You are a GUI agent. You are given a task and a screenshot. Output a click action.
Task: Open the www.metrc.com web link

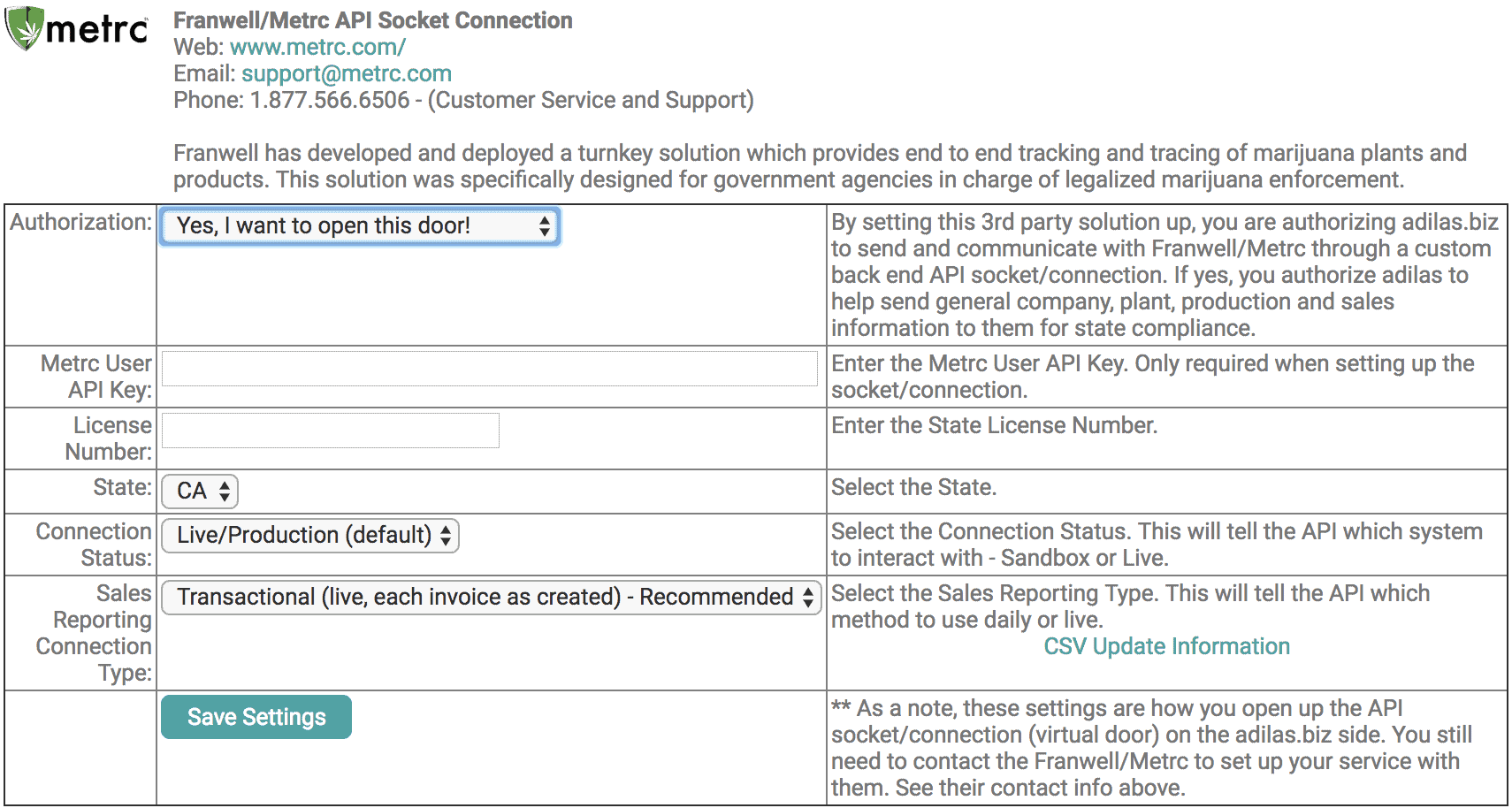(317, 47)
